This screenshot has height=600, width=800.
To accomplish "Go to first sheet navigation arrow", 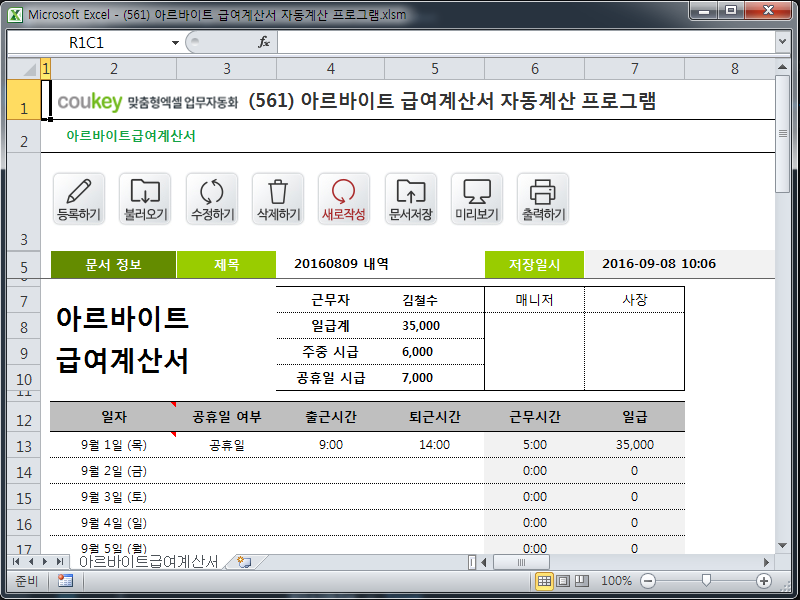I will (x=16, y=562).
